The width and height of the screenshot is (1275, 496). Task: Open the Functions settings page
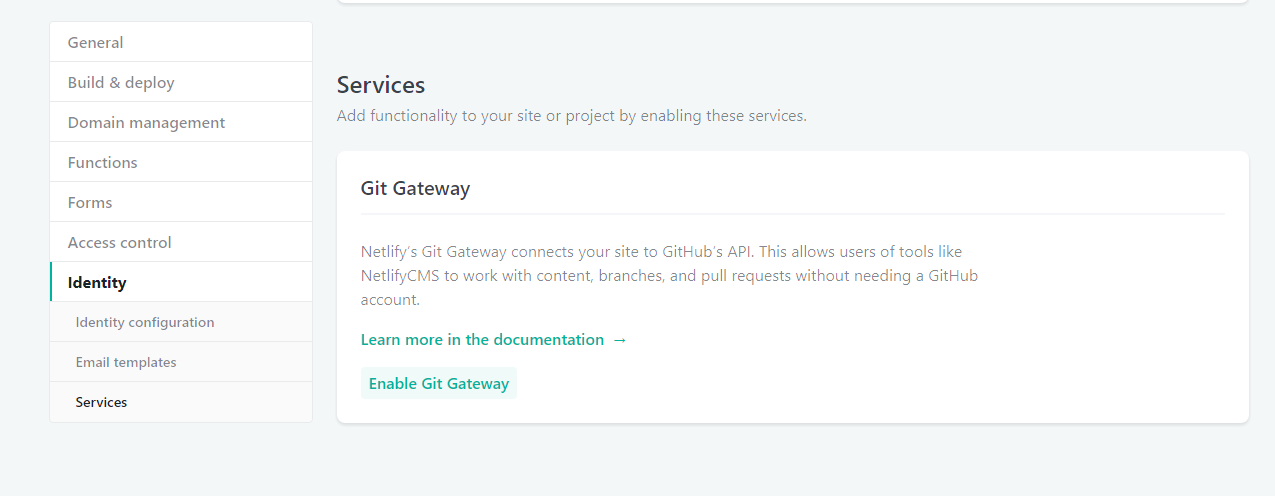(x=102, y=163)
